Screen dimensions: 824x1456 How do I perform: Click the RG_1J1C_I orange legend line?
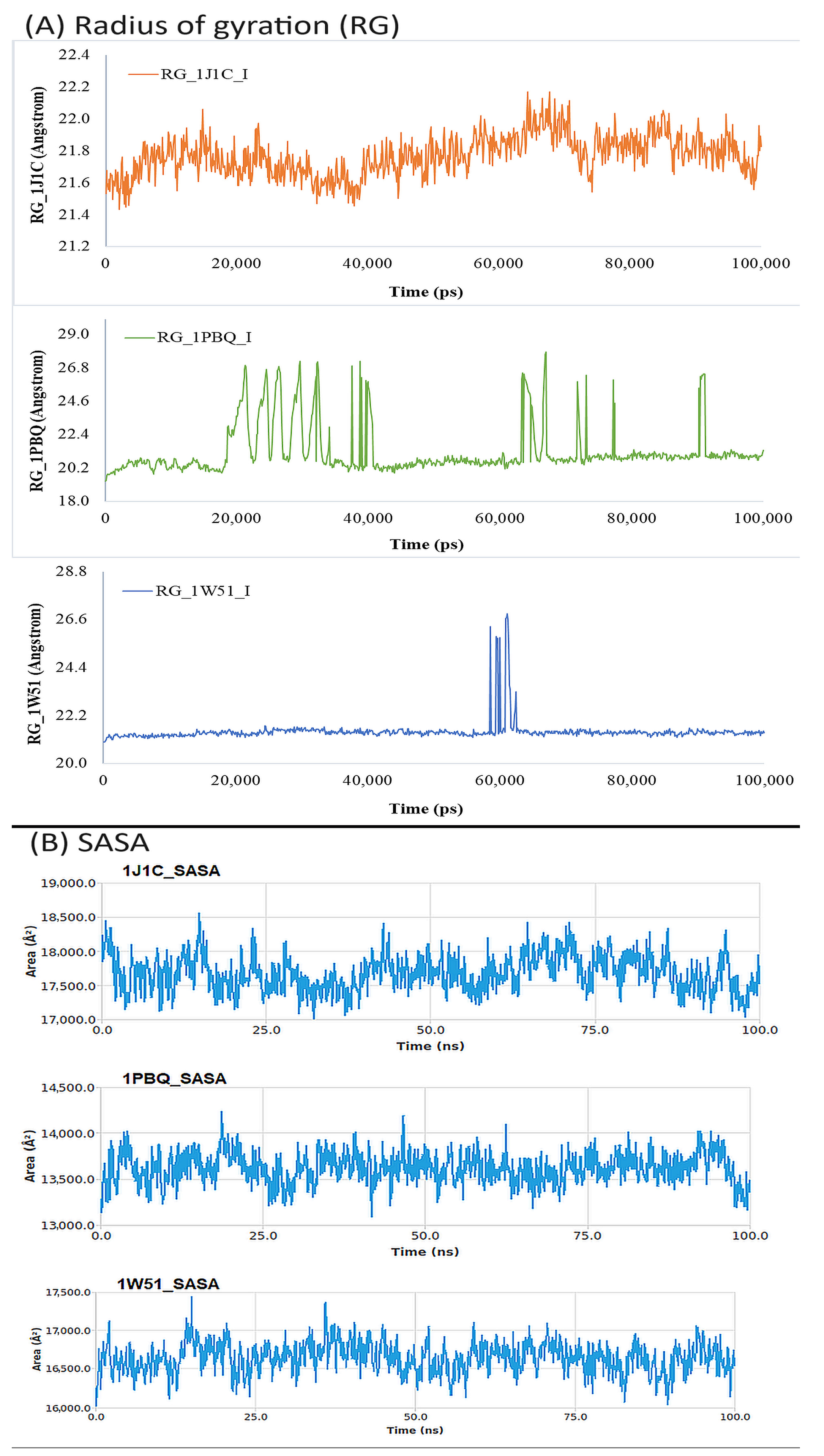[143, 74]
